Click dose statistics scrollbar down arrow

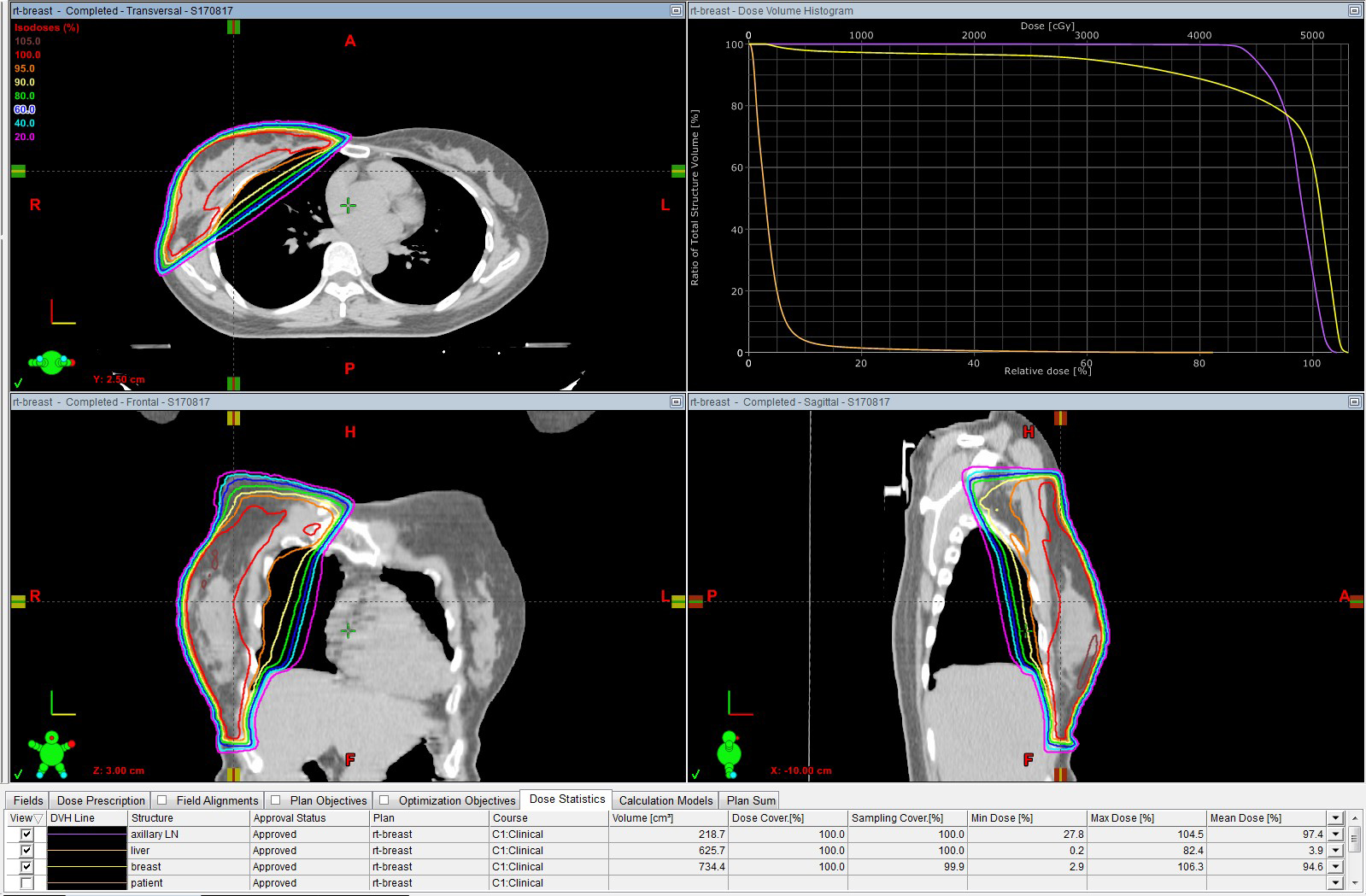1355,883
